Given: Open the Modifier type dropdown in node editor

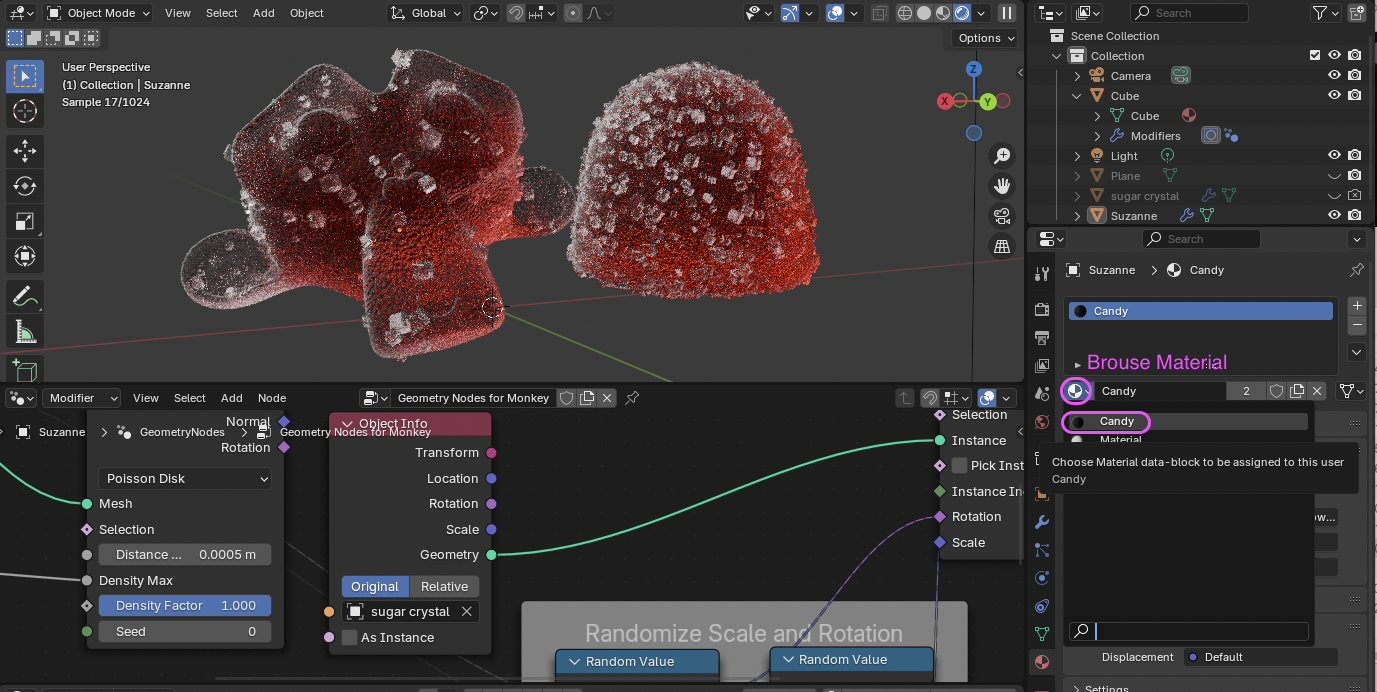Looking at the screenshot, I should pos(81,398).
